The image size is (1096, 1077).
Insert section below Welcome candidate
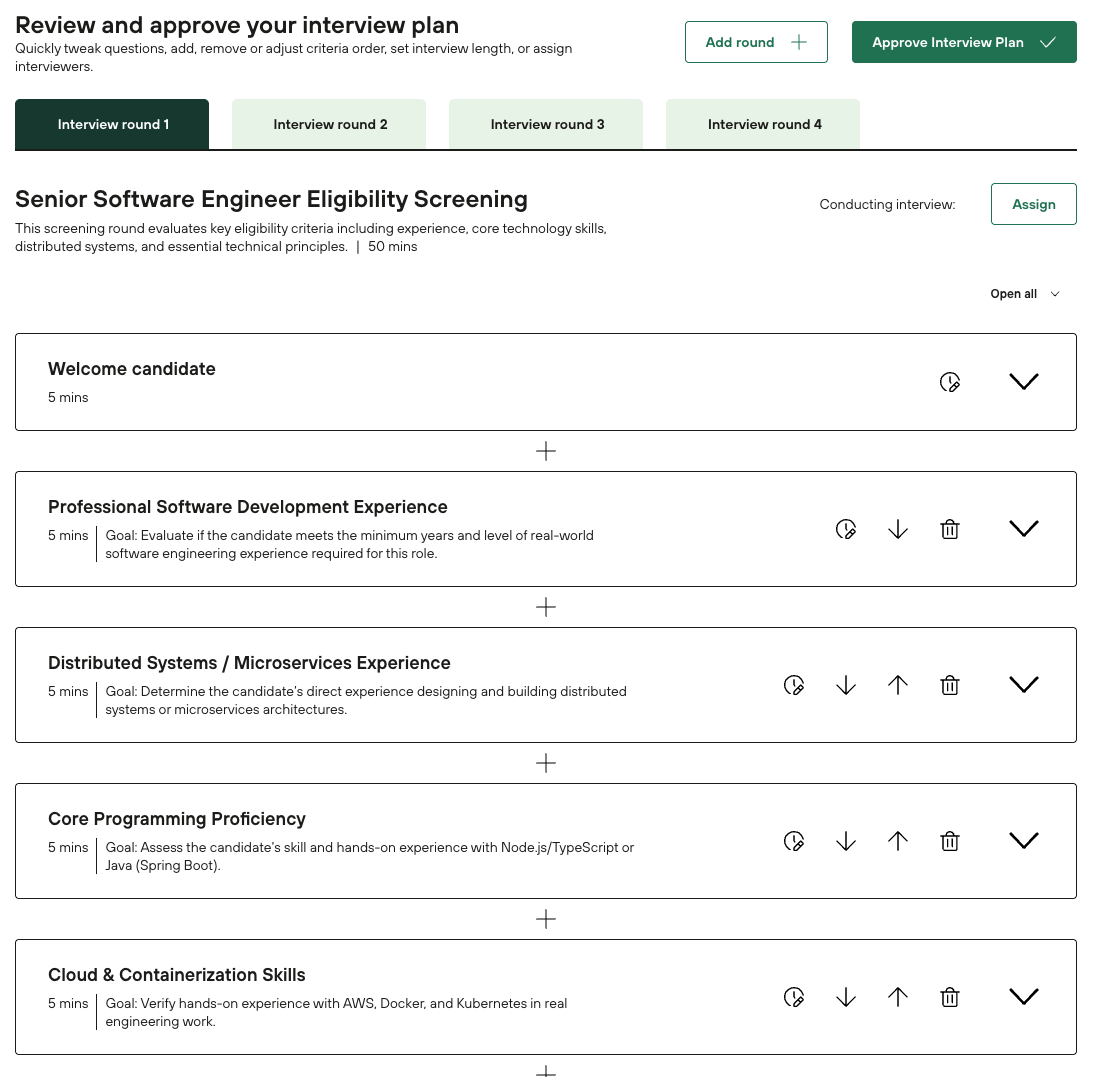(546, 451)
